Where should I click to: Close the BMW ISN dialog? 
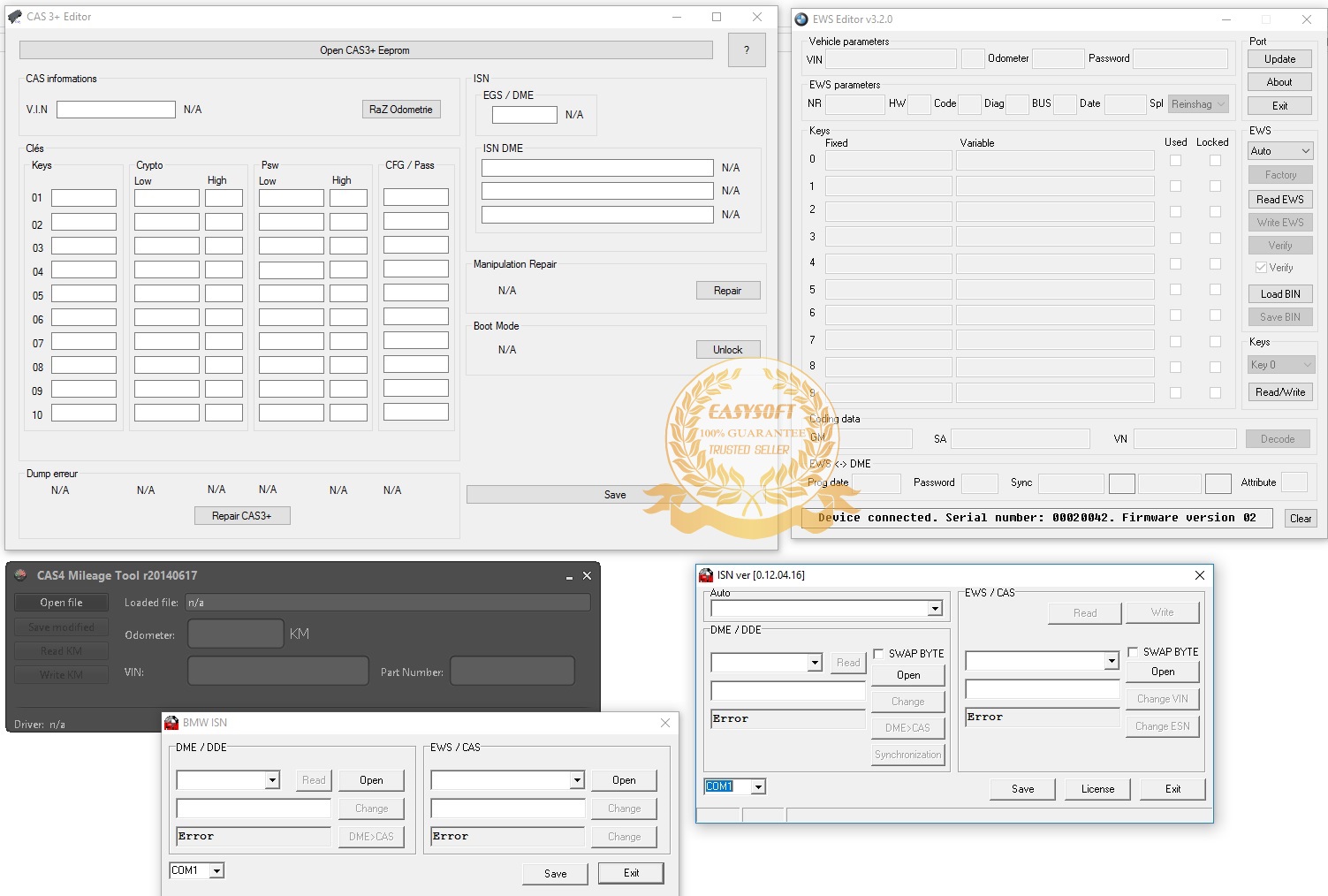tap(665, 723)
